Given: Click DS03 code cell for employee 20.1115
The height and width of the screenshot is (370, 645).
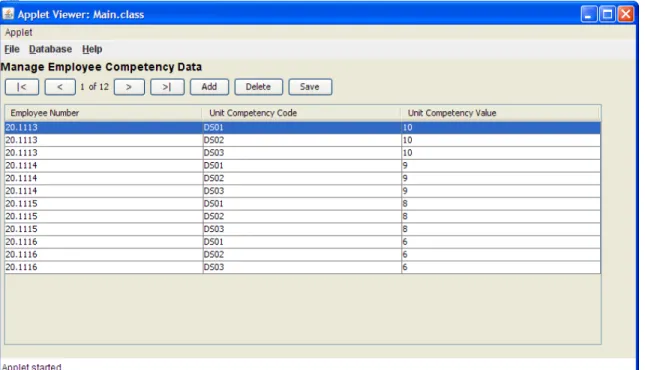Looking at the screenshot, I should [x=302, y=229].
